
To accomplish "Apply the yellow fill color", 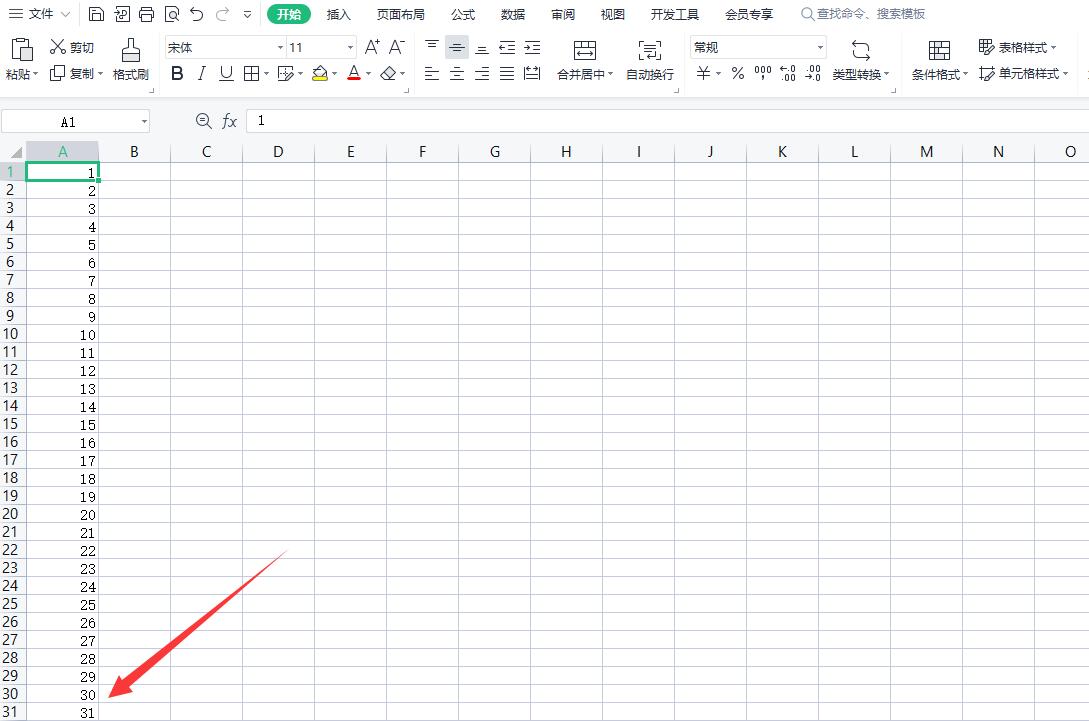I will [319, 73].
